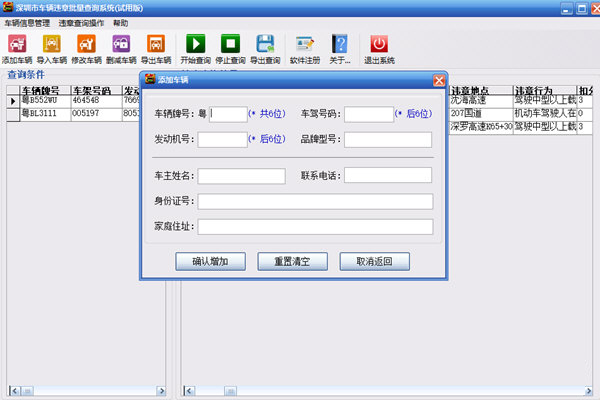Open the 车辆信息管理 menu
Image resolution: width=600 pixels, height=400 pixels.
pos(30,22)
